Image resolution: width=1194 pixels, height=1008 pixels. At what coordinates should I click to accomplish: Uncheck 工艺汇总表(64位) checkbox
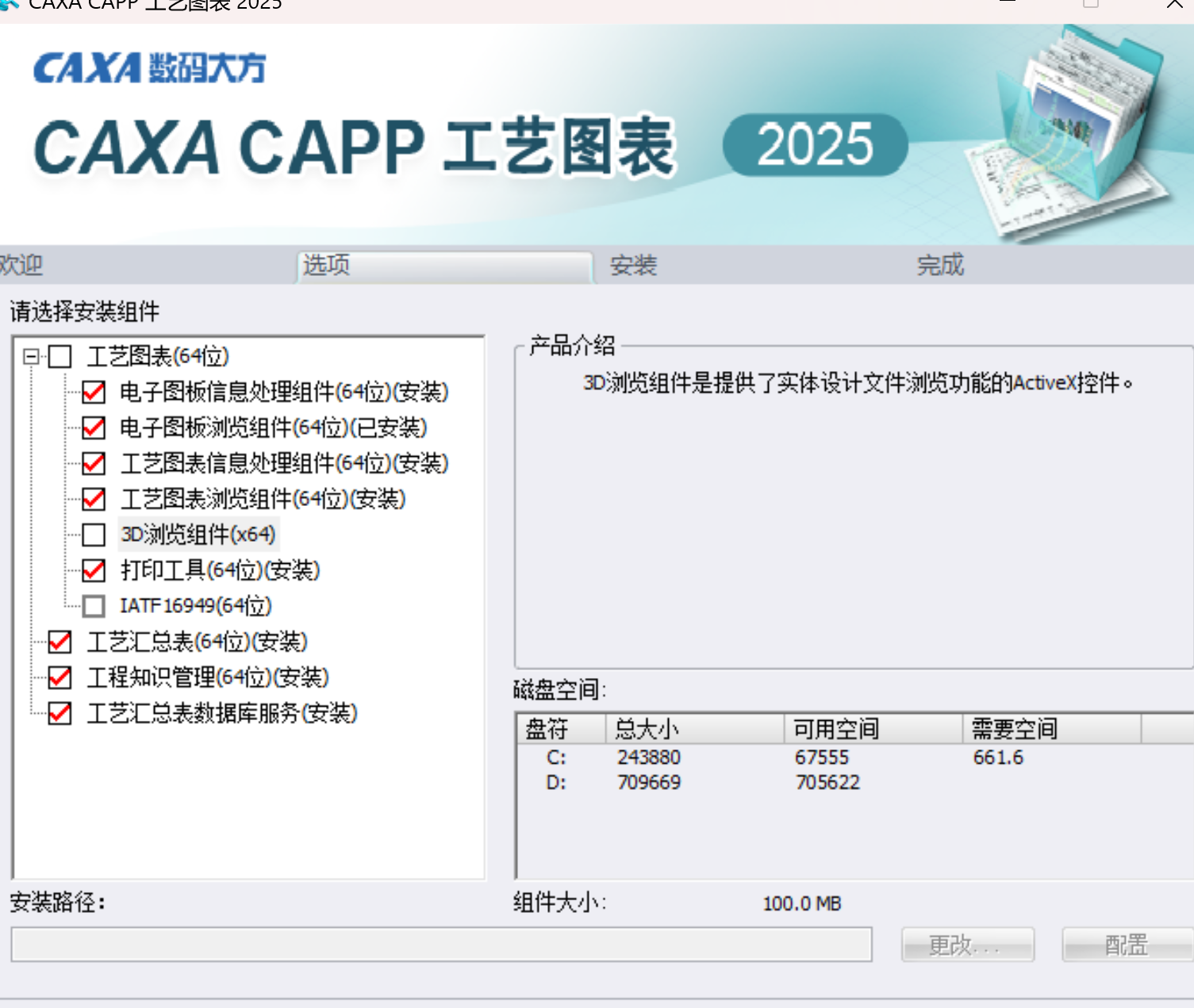pos(60,642)
